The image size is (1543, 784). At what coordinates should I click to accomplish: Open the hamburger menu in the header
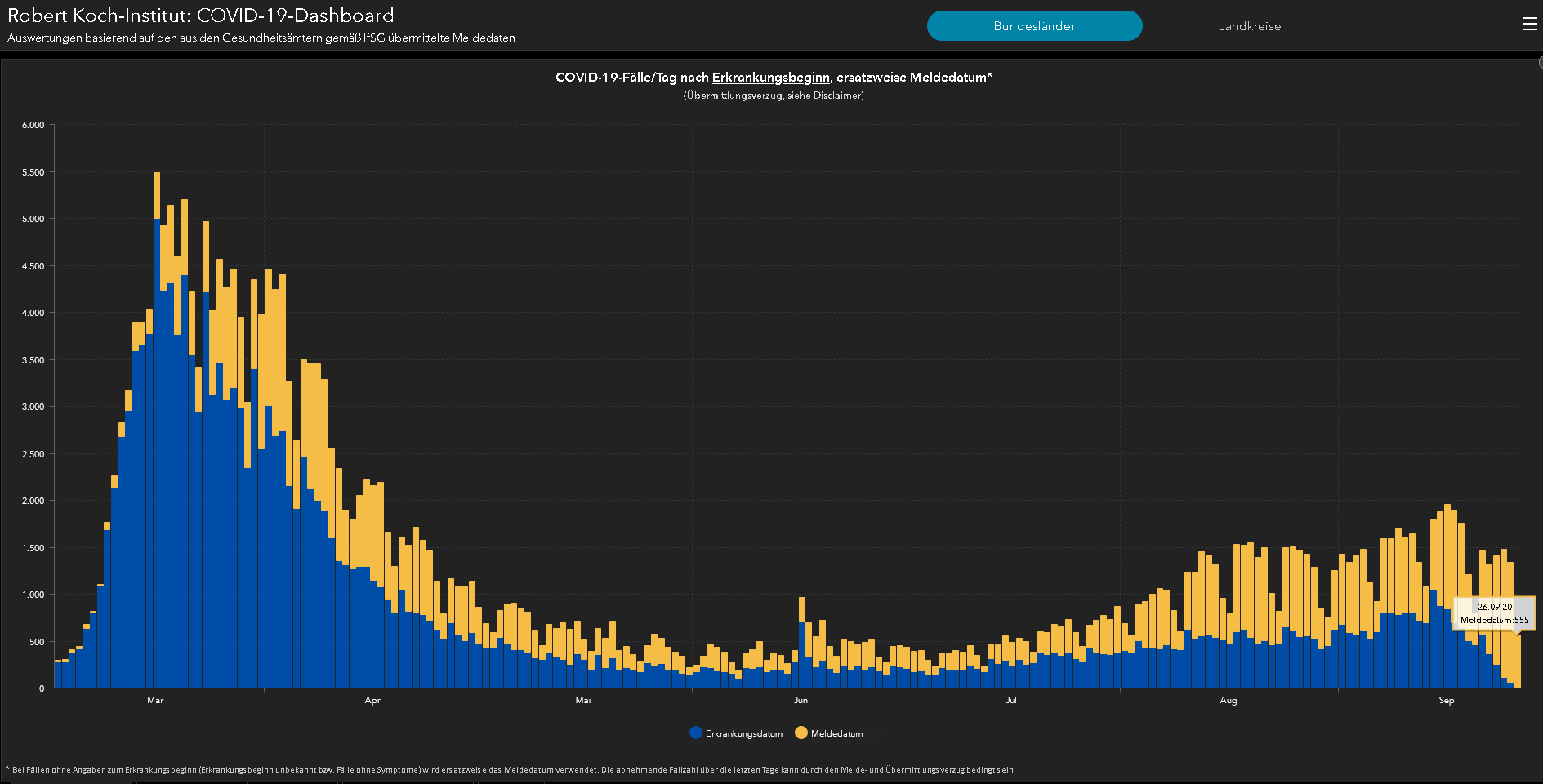(1529, 24)
